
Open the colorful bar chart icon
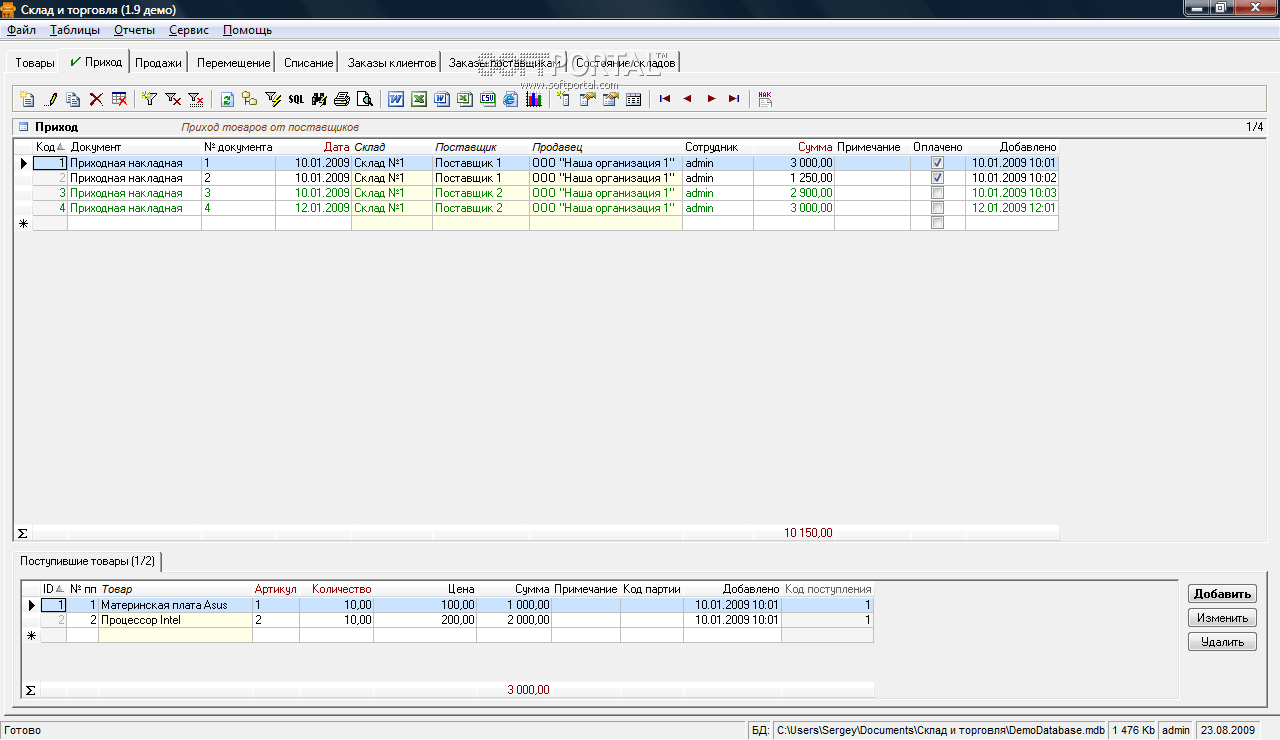pyautogui.click(x=534, y=99)
